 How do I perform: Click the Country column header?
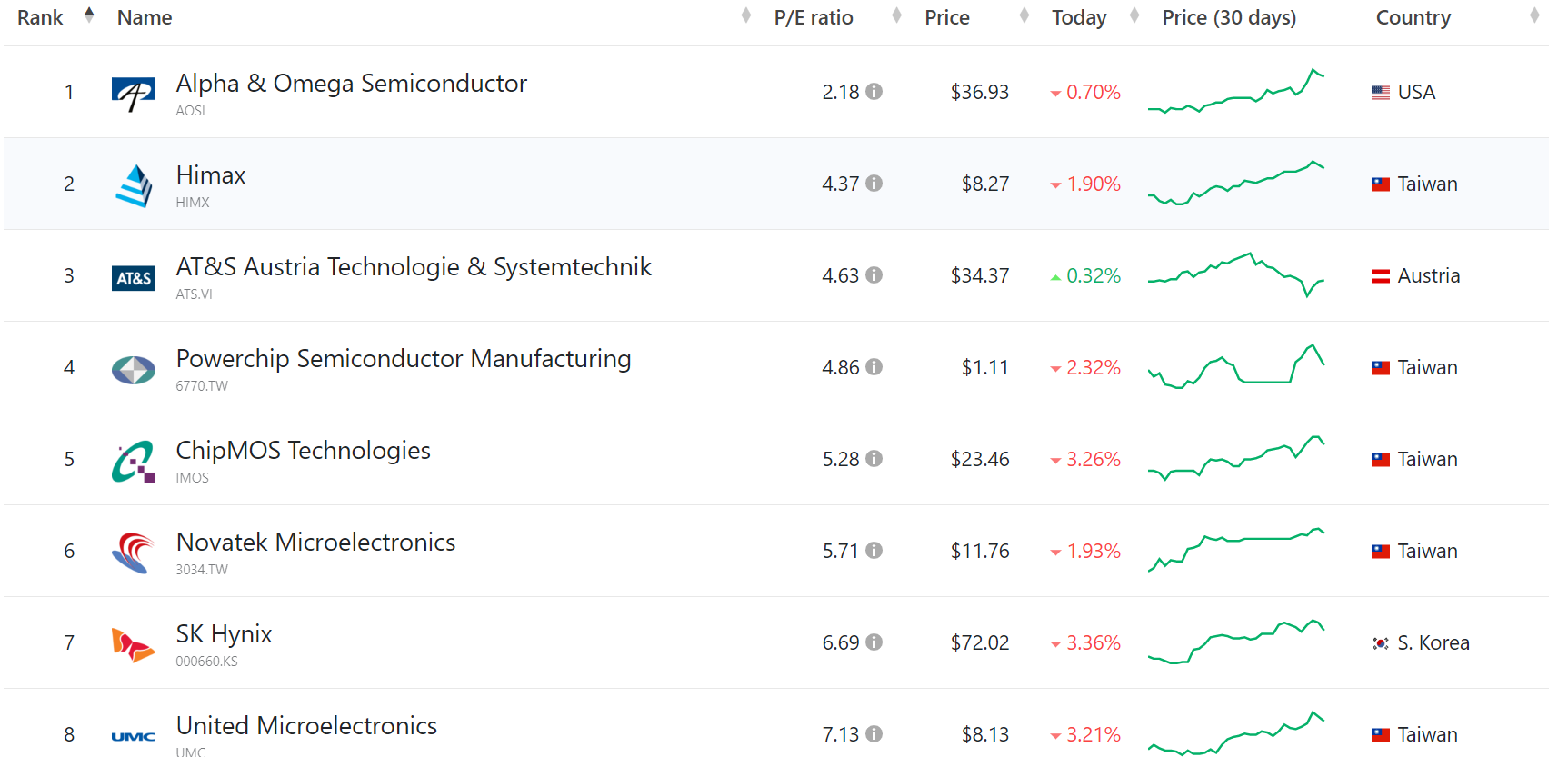click(1413, 16)
